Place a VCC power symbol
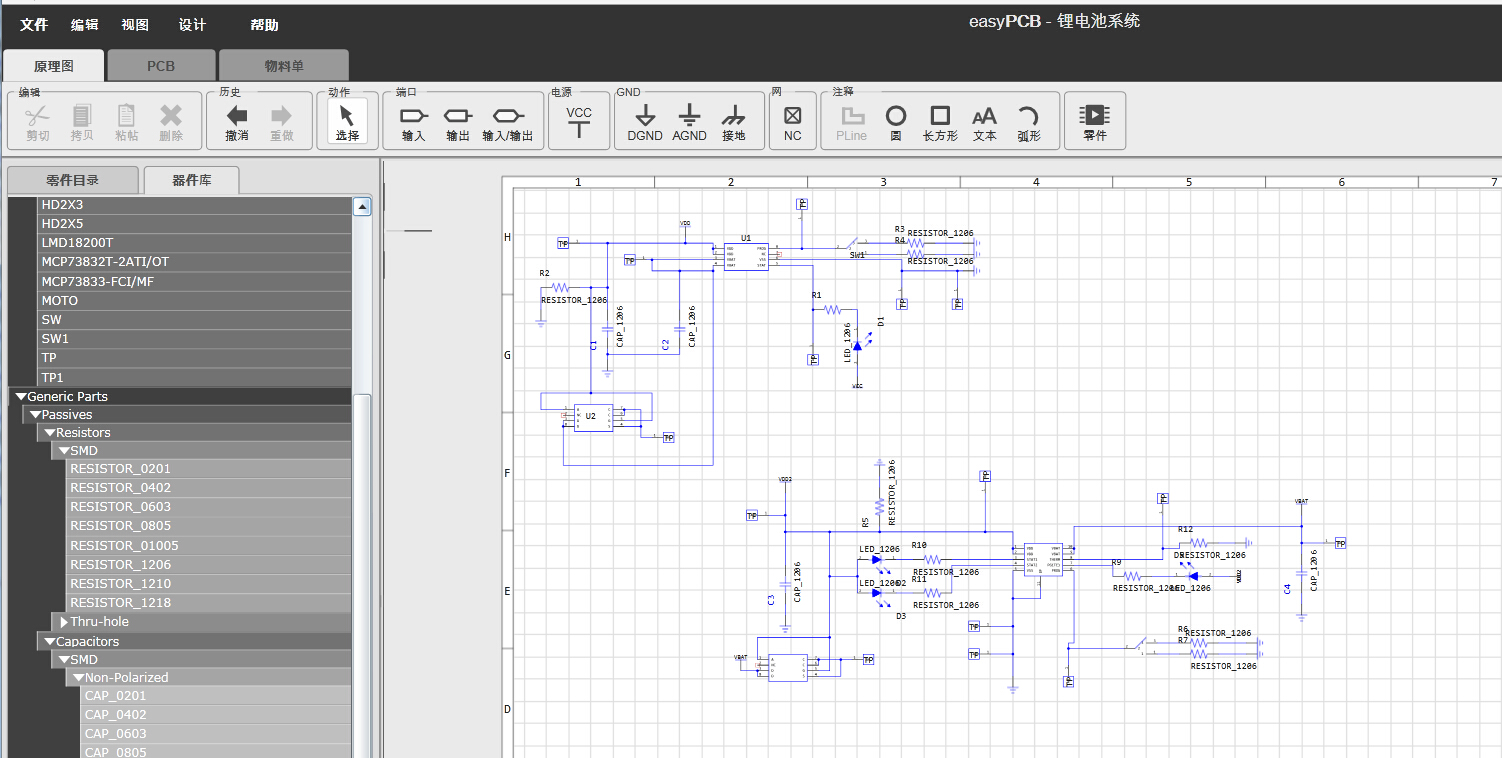Image resolution: width=1502 pixels, height=758 pixels. pyautogui.click(x=579, y=121)
